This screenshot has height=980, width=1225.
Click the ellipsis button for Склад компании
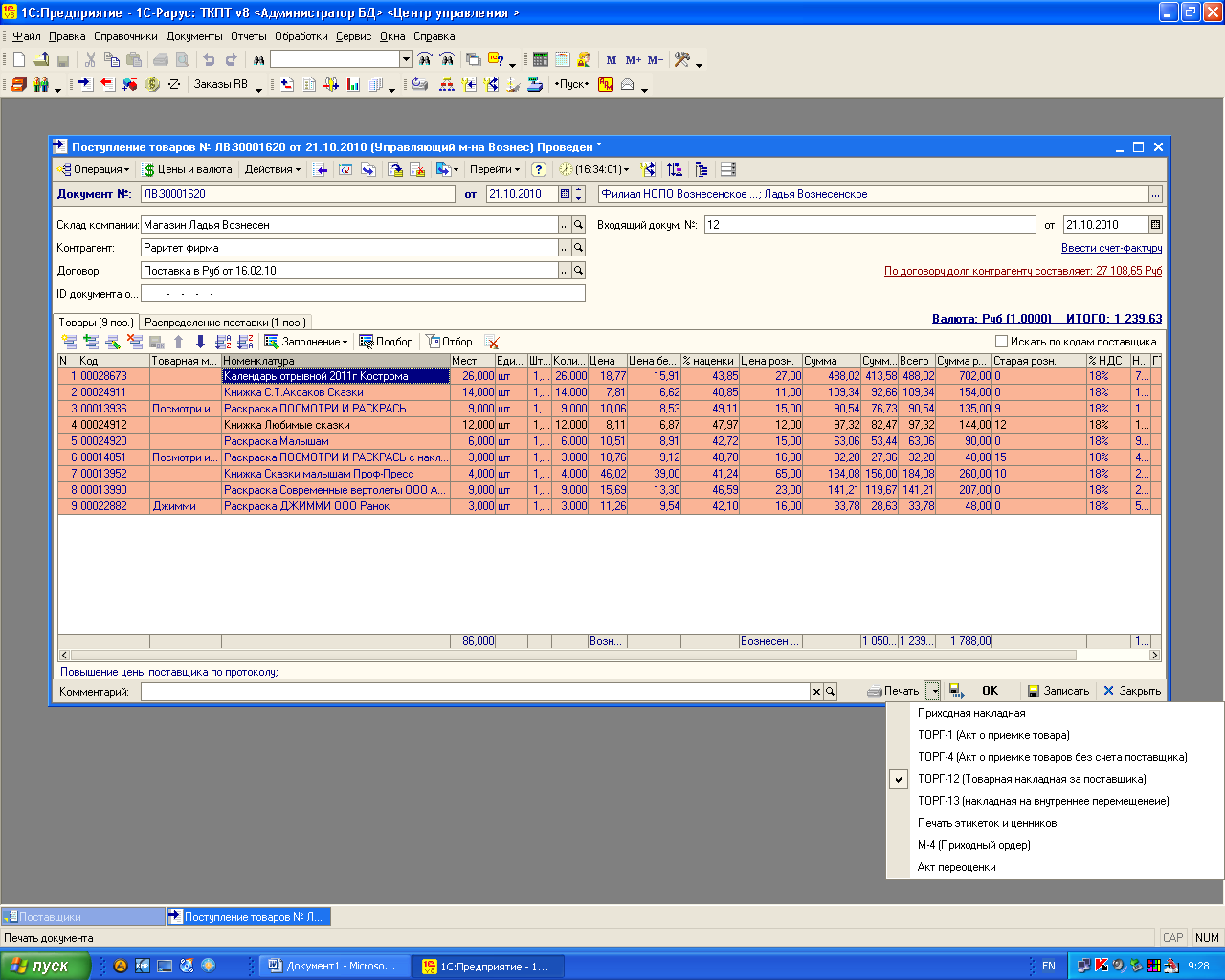[x=565, y=225]
